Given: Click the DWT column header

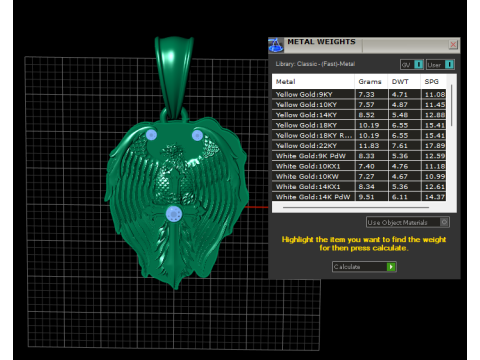Looking at the screenshot, I should point(404,82).
